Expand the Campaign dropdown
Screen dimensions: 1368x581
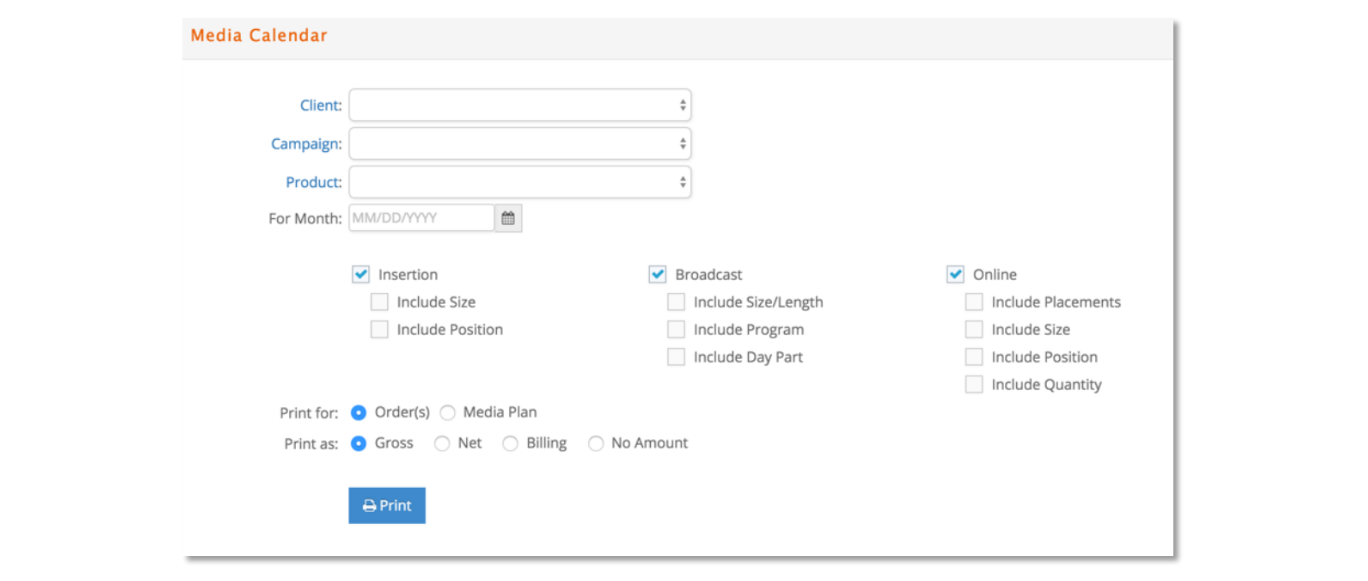point(520,144)
